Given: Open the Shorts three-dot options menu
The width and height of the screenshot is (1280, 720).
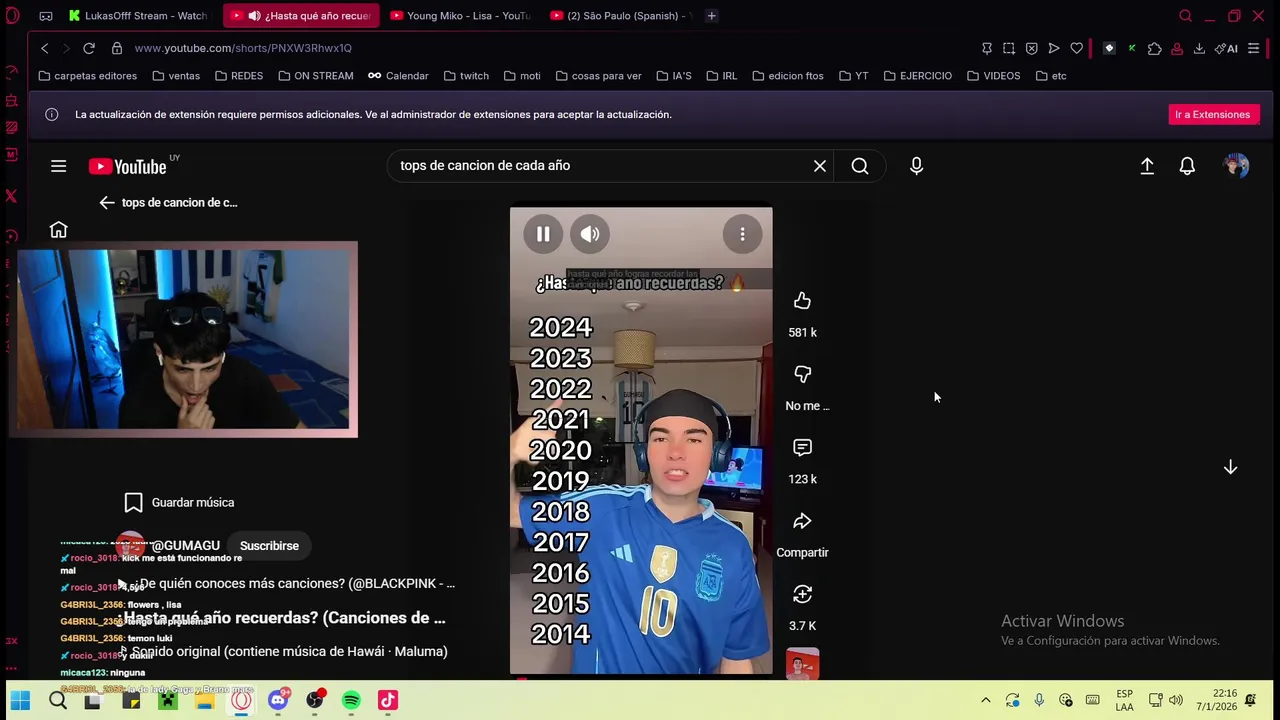Looking at the screenshot, I should click(742, 234).
